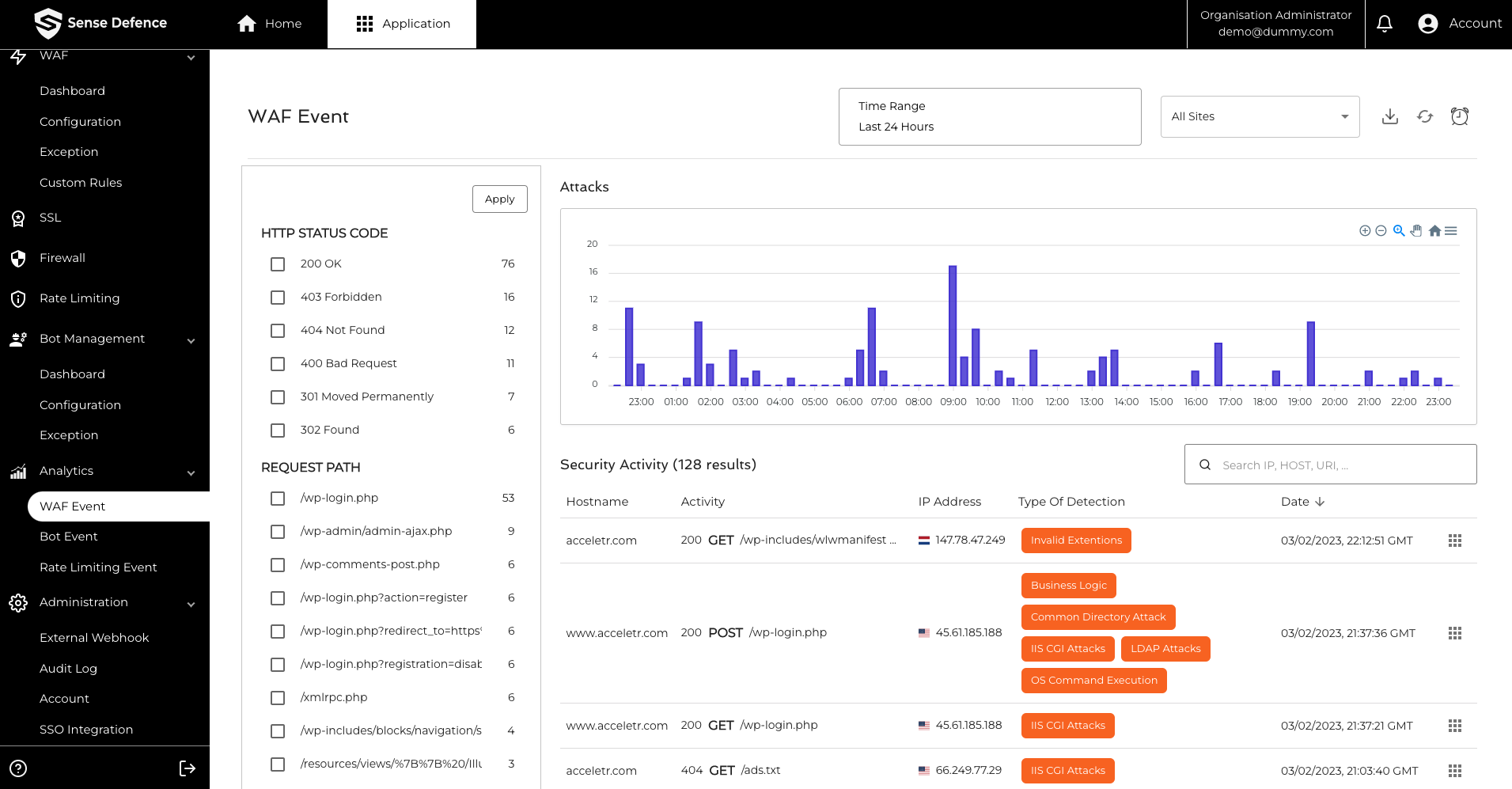Click the refresh events icon
The height and width of the screenshot is (789, 1512).
pos(1425,116)
